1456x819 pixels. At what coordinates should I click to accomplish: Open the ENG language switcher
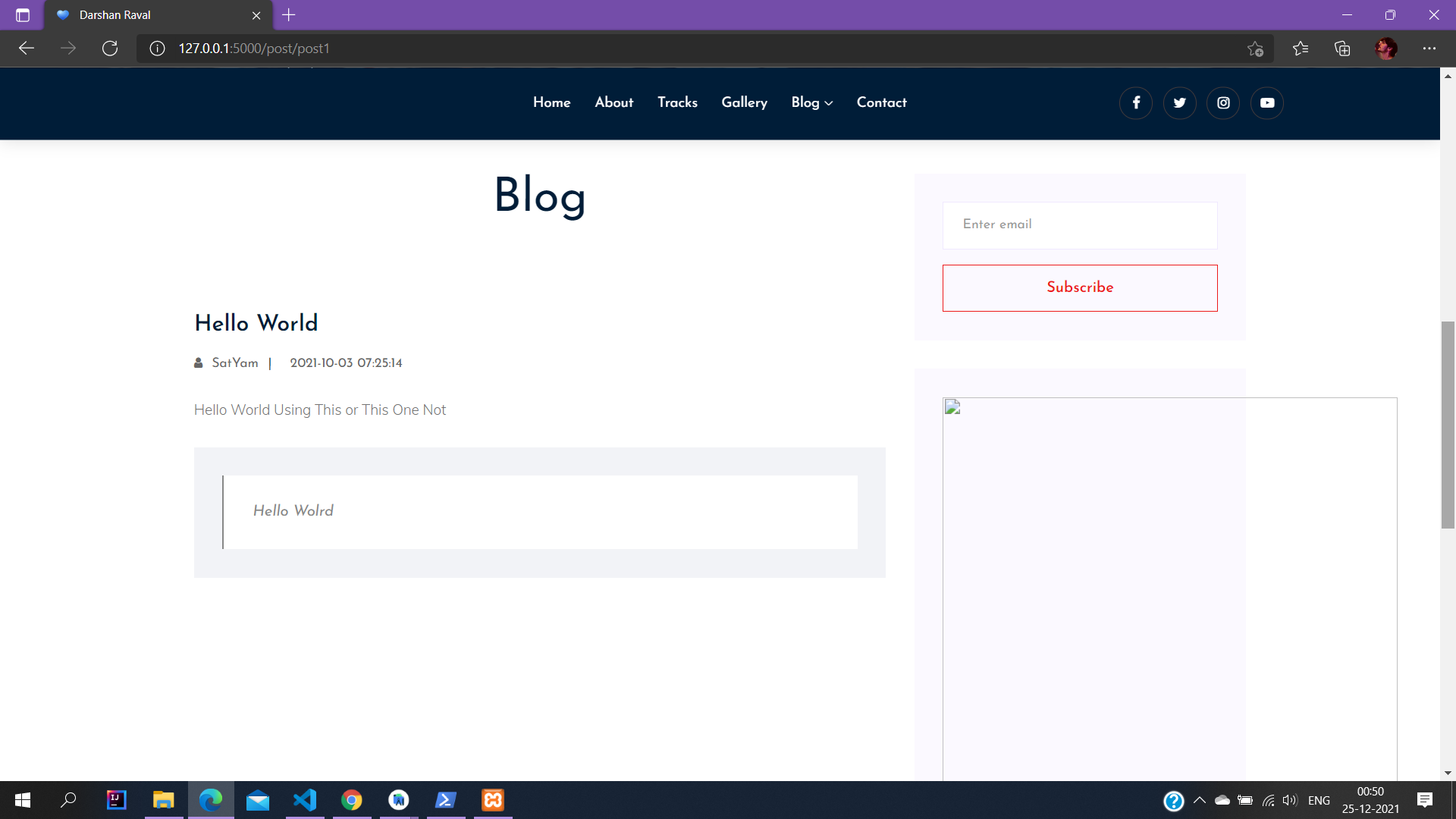[x=1319, y=800]
